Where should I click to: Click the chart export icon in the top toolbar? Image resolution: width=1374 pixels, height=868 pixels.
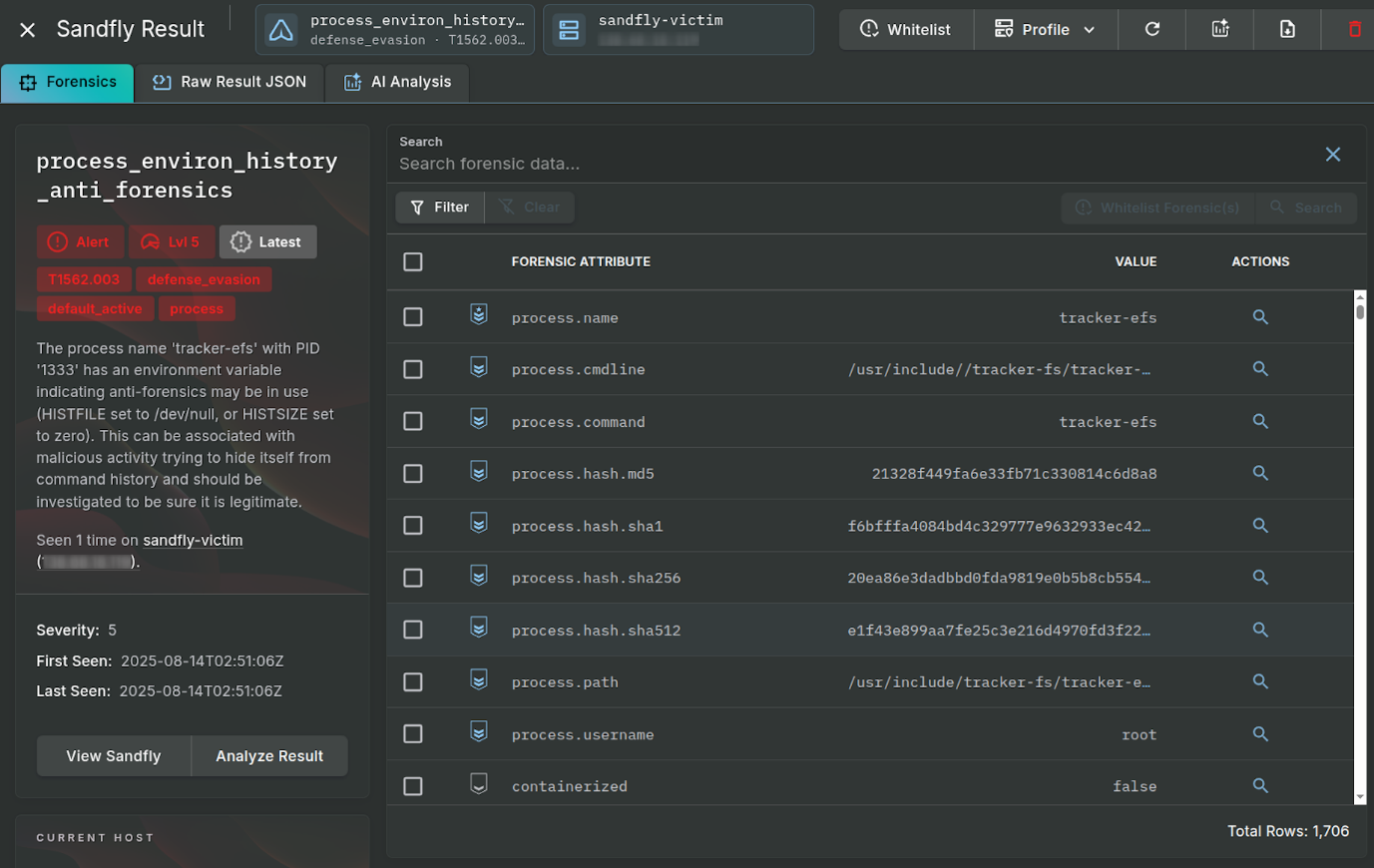click(1219, 29)
